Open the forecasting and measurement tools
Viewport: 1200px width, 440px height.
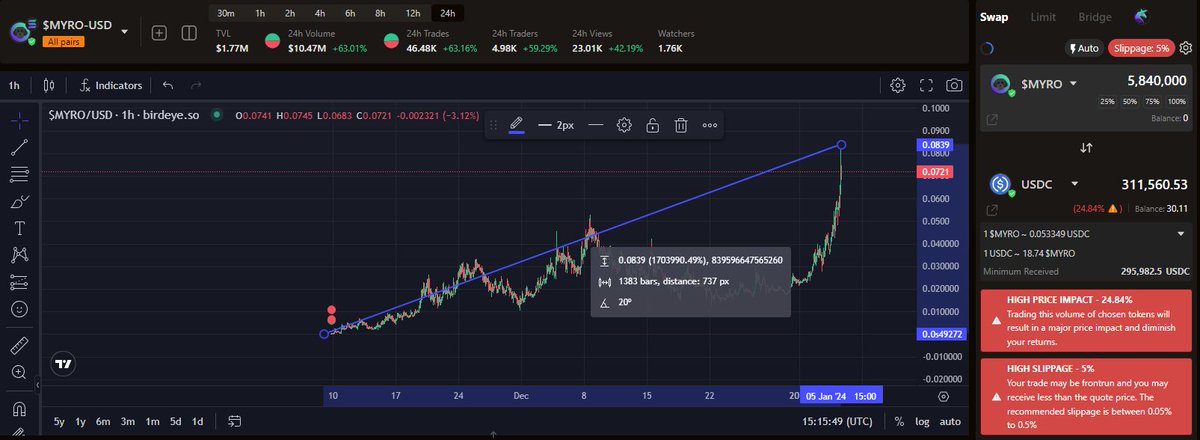pos(19,283)
